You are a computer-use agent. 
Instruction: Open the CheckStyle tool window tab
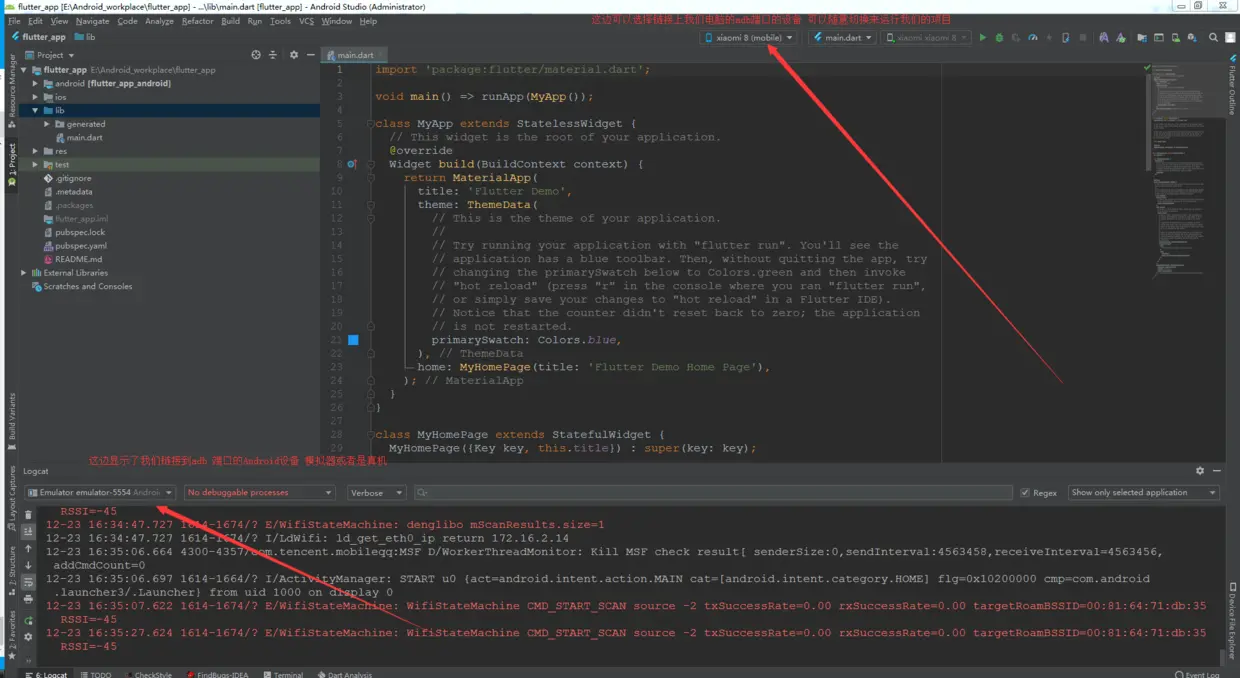pyautogui.click(x=148, y=675)
